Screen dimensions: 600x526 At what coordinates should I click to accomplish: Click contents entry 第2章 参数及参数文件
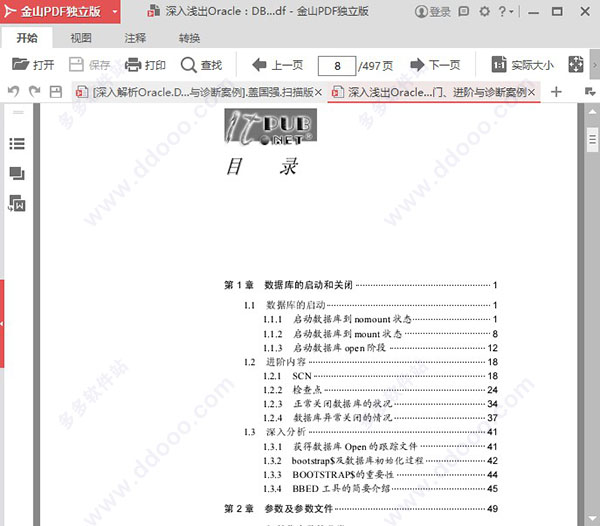360,509
